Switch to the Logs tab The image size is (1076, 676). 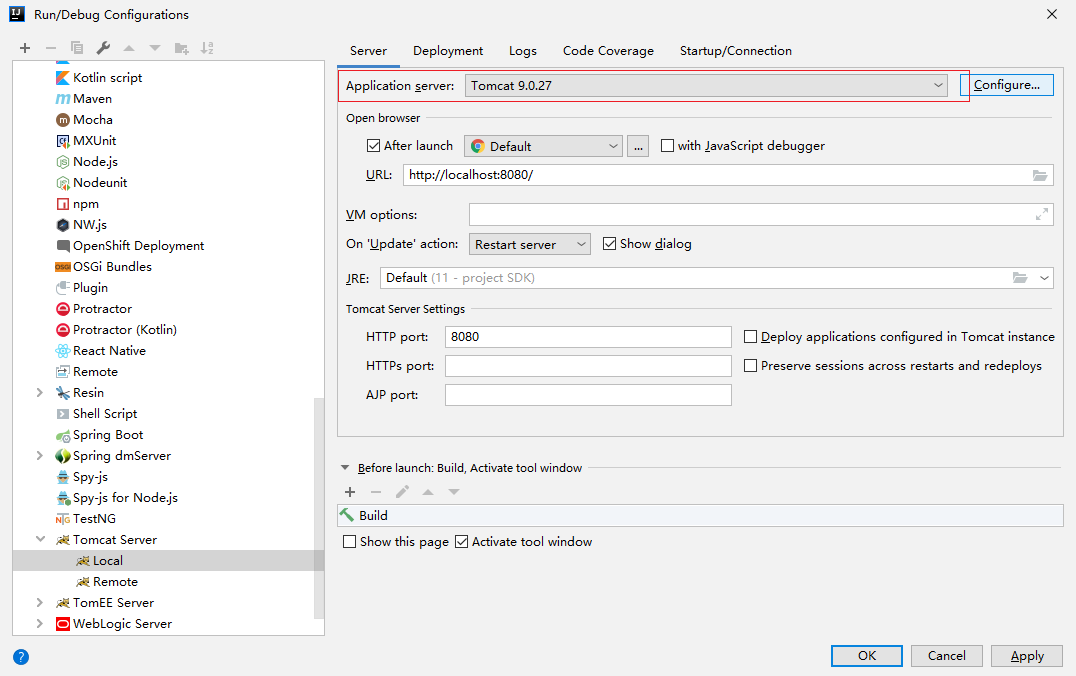523,51
